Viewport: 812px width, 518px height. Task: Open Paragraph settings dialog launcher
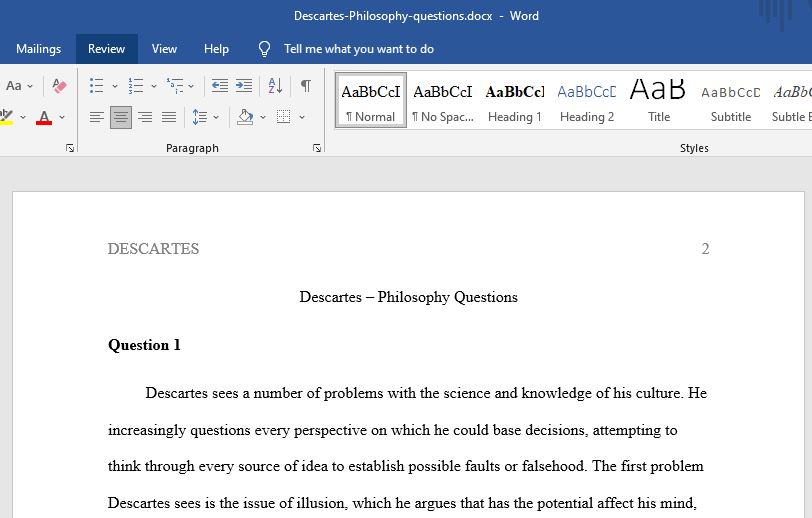tap(317, 149)
